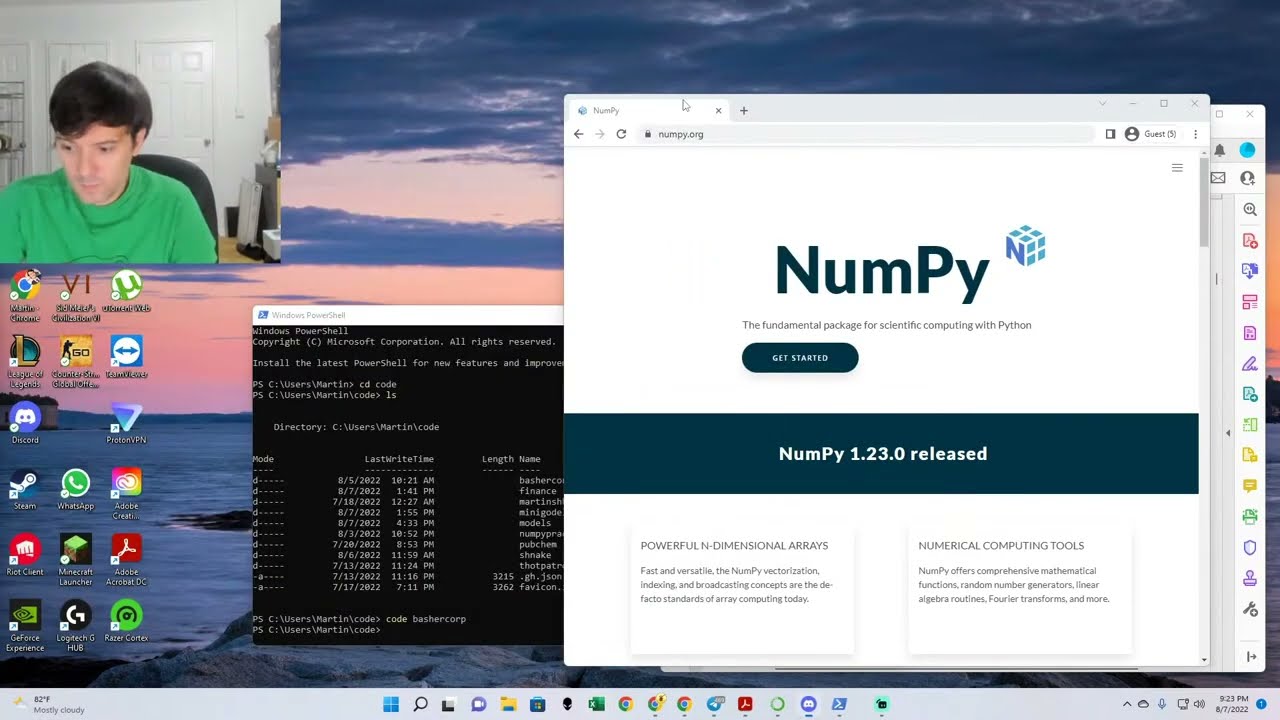Screen dimensions: 1280x720
Task: Open Chrome's three-dot menu
Action: [x=1195, y=134]
